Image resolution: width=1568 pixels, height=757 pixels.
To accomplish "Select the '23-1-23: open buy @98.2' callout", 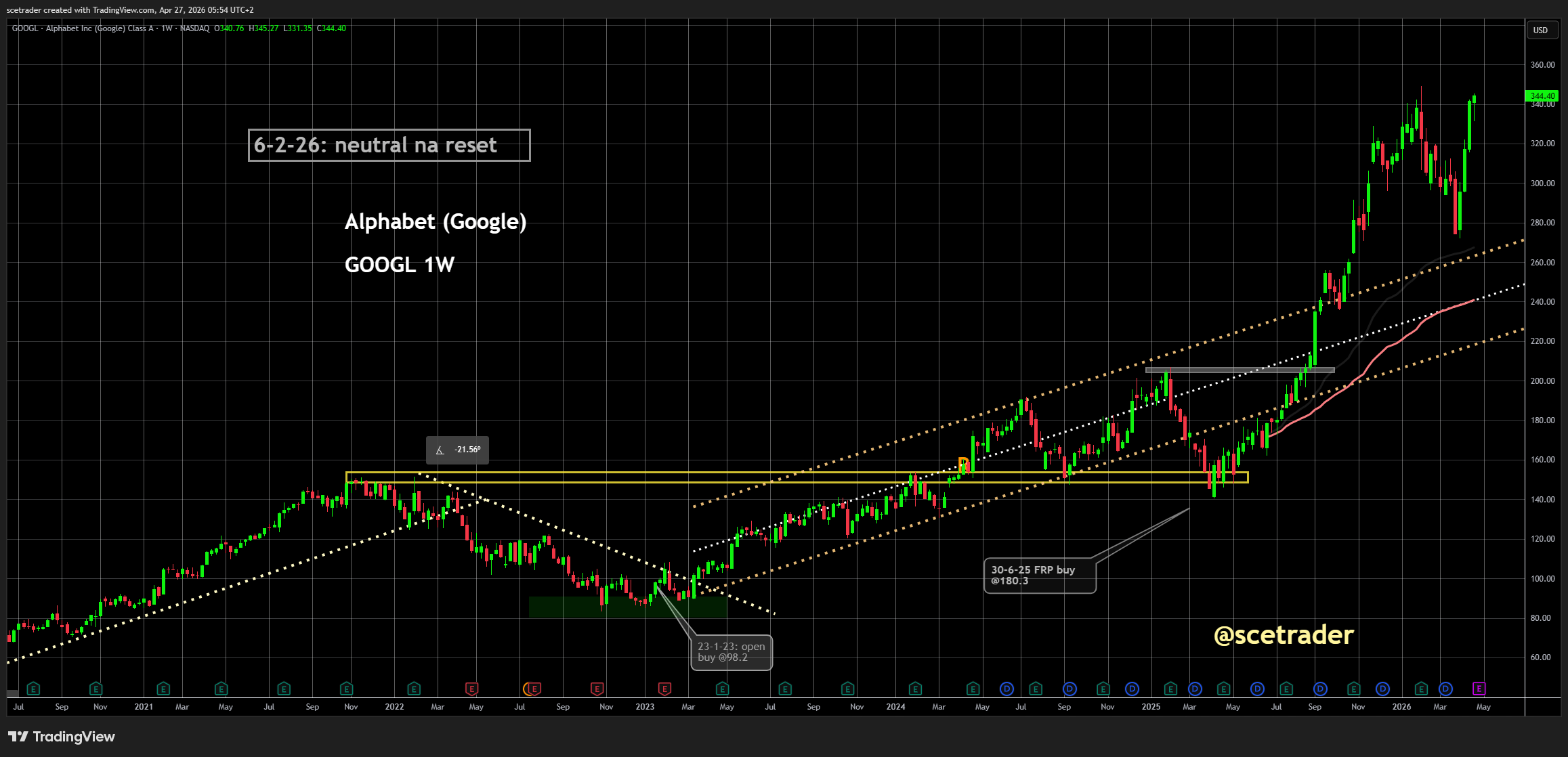I will coord(731,651).
